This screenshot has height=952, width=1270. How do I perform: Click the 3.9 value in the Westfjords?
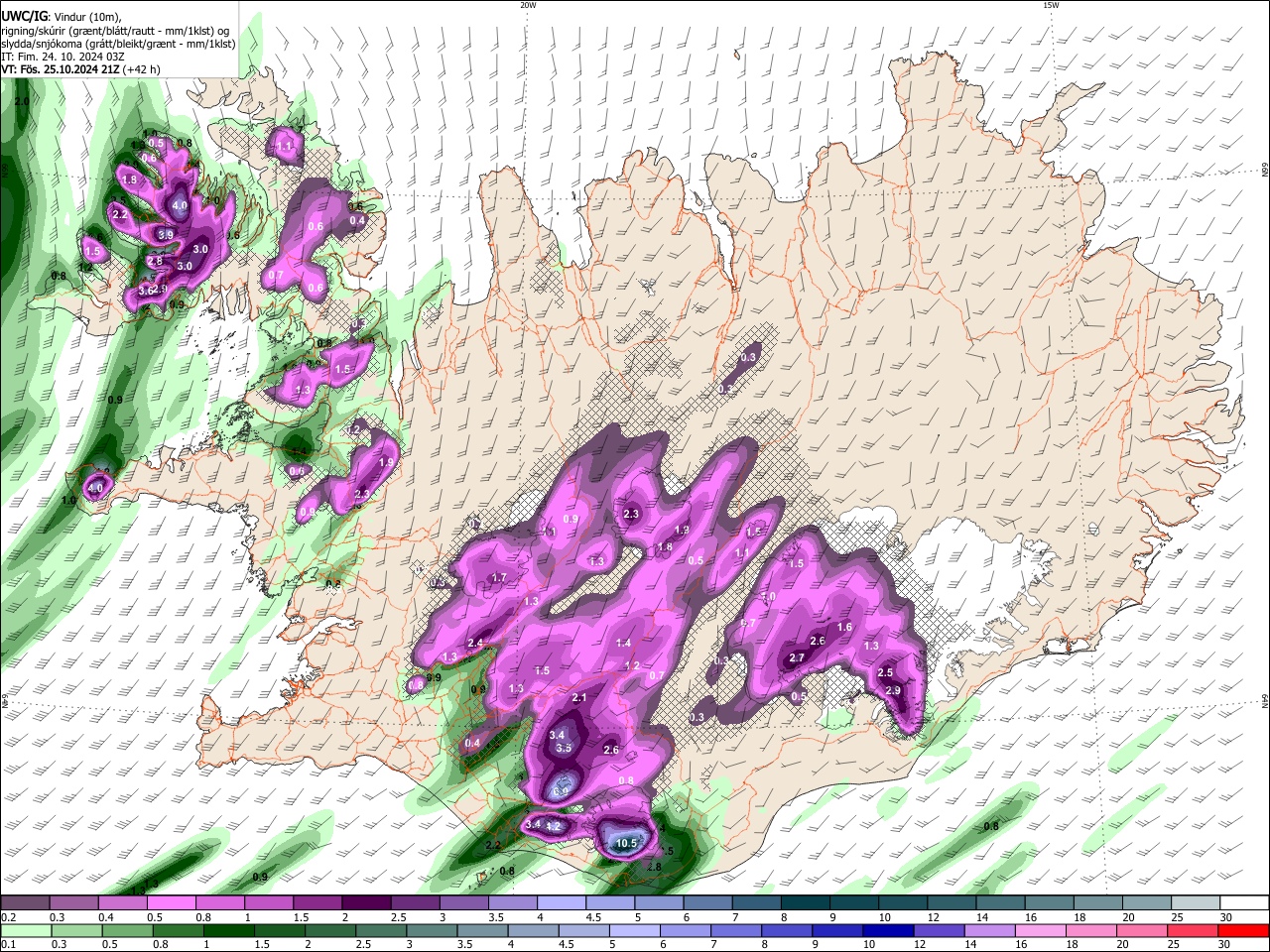(166, 234)
